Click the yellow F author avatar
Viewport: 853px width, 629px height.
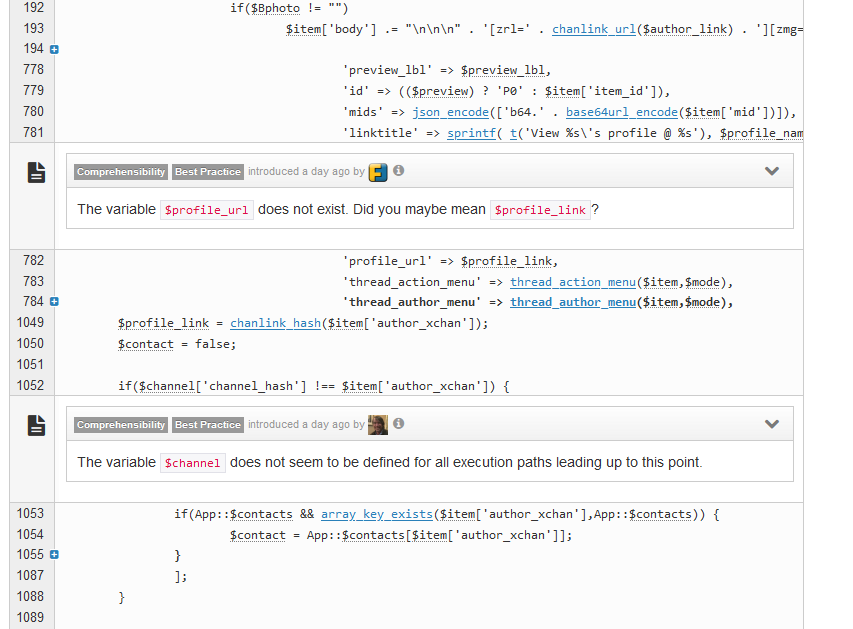click(x=378, y=172)
